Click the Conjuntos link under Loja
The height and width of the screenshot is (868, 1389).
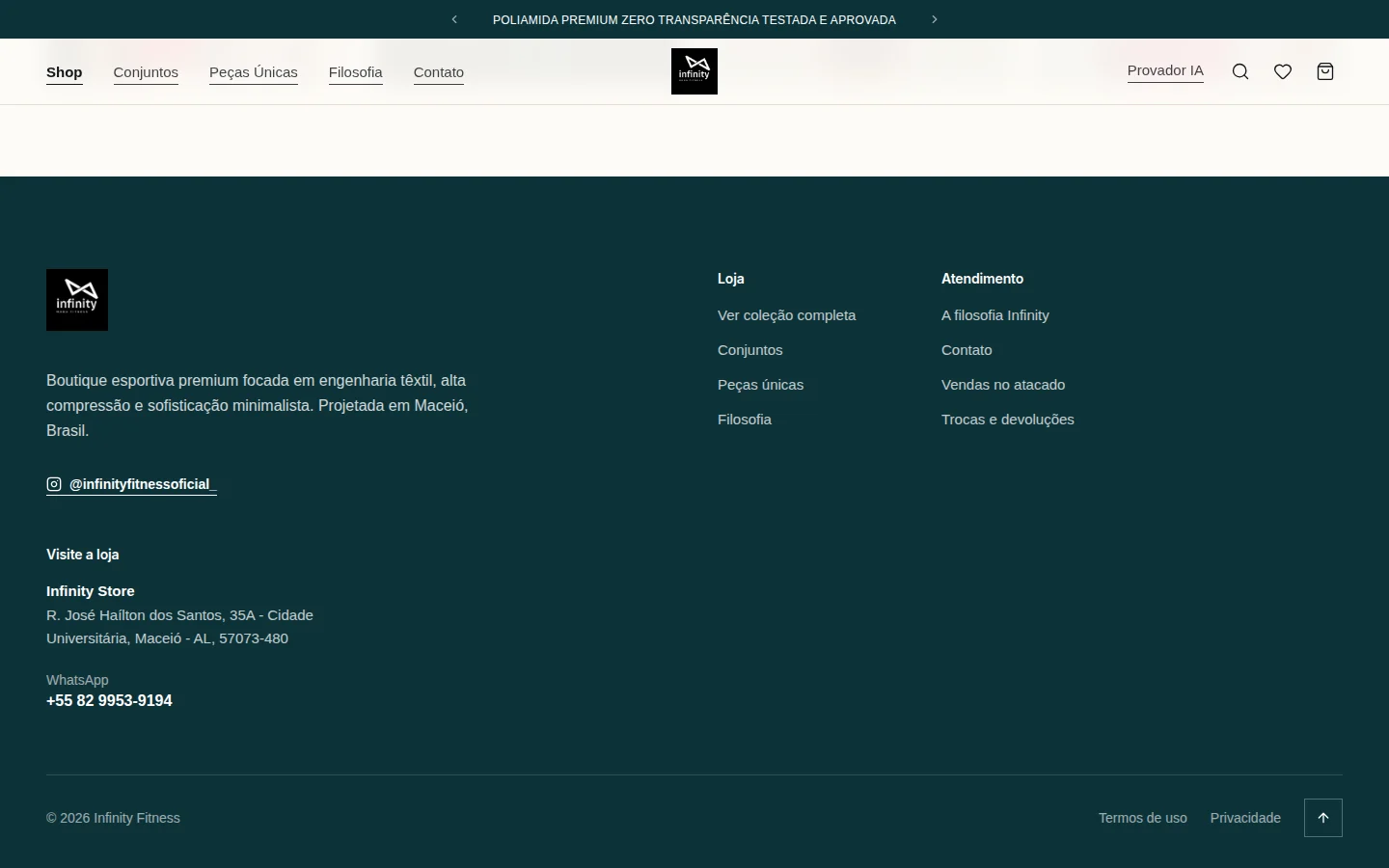pyautogui.click(x=750, y=350)
